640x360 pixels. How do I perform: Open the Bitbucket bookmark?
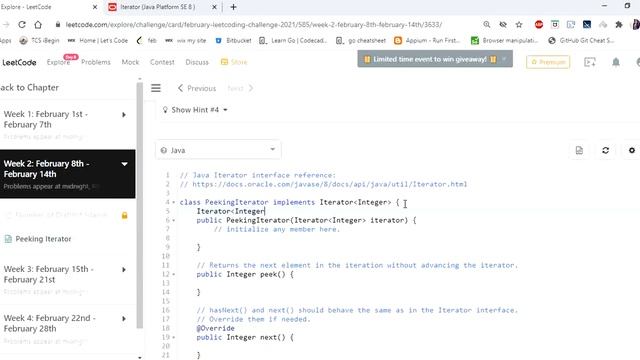coord(233,40)
